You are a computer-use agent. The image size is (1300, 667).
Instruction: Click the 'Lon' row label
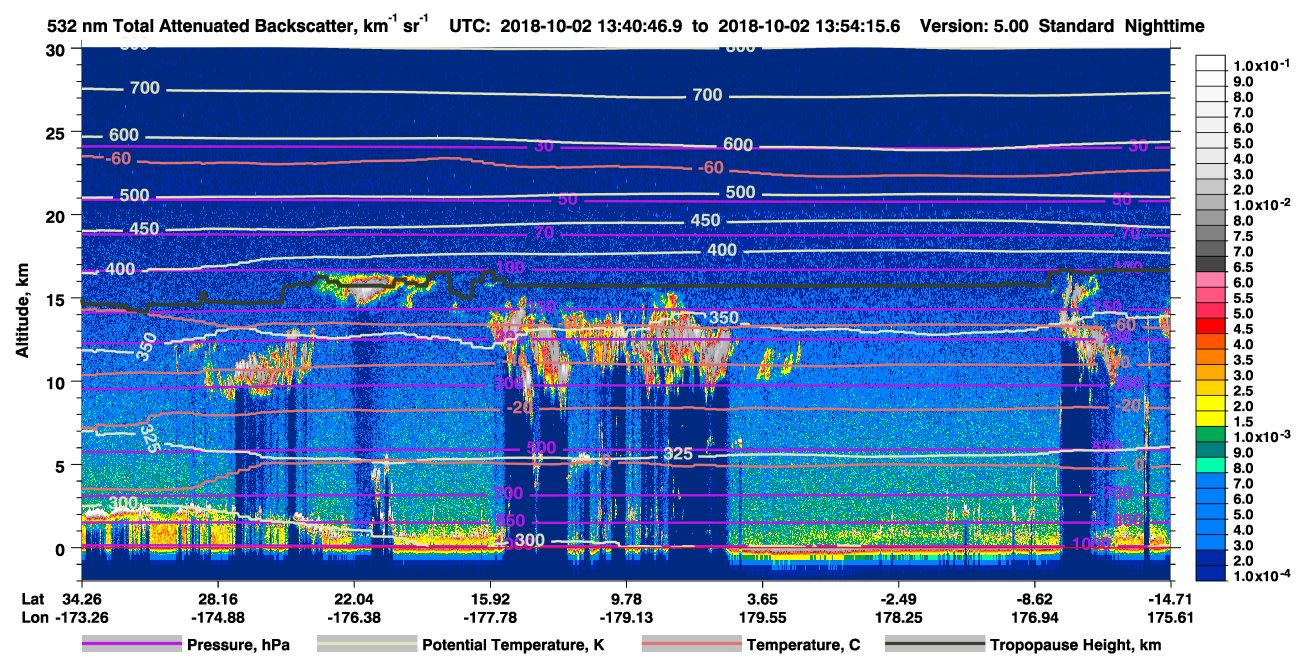click(33, 618)
